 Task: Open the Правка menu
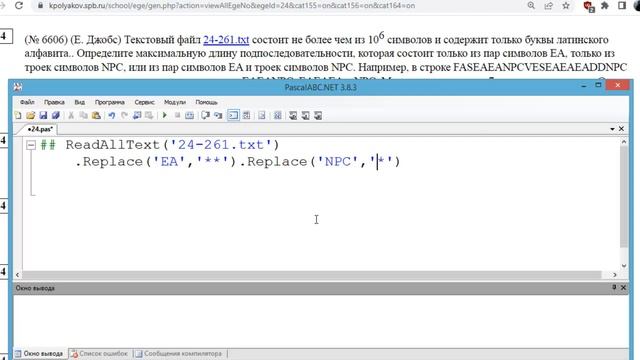tap(54, 102)
